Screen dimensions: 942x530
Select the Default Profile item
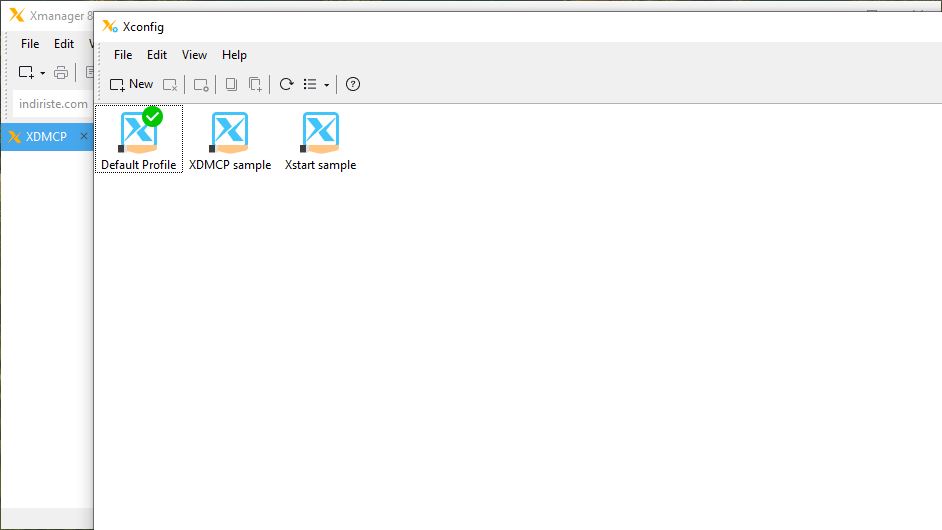(x=138, y=140)
